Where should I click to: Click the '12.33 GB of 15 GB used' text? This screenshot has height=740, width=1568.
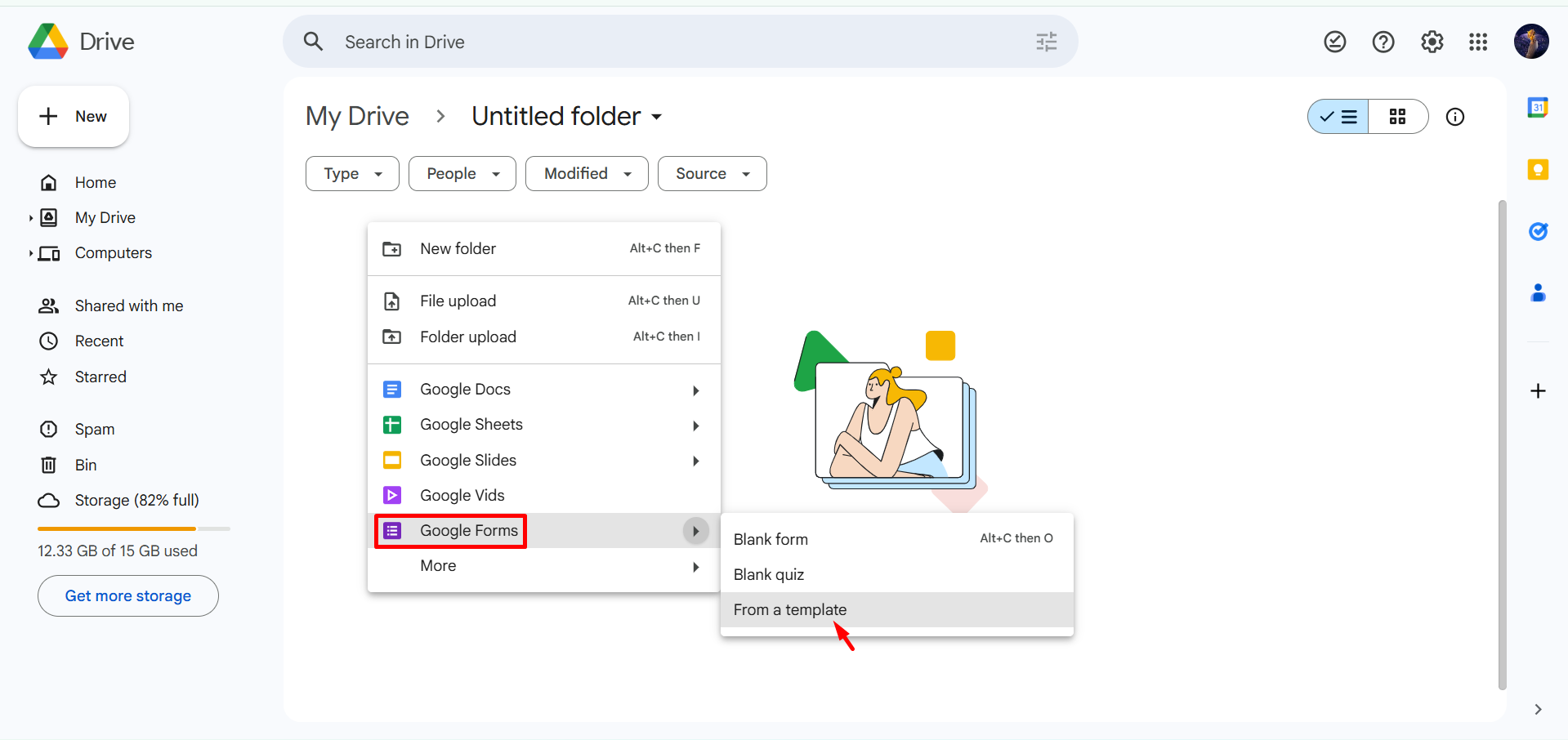[x=118, y=551]
